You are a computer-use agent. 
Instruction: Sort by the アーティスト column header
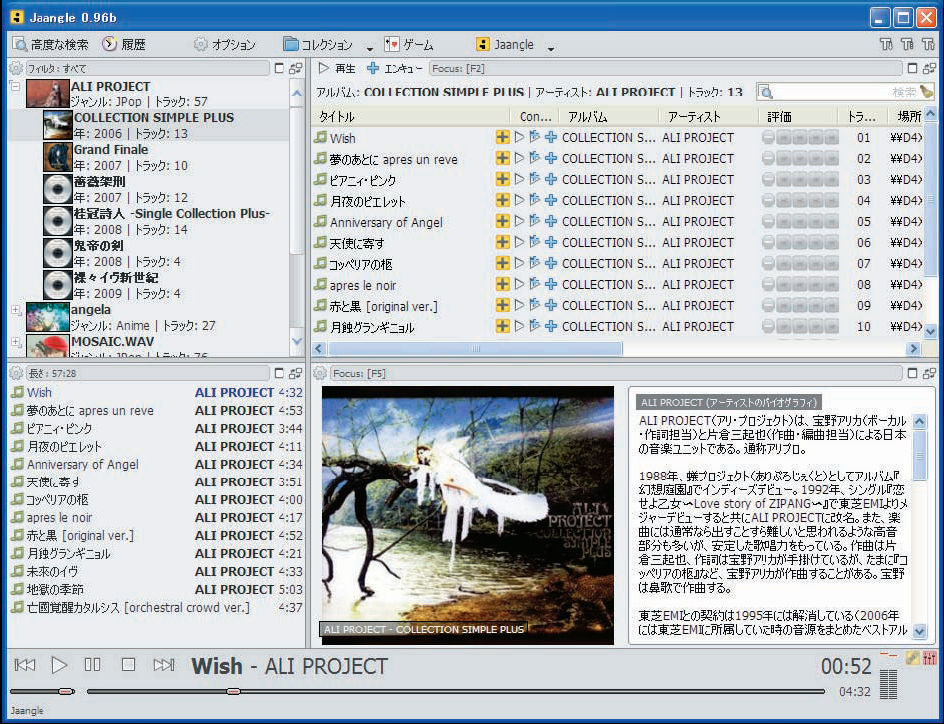click(707, 117)
